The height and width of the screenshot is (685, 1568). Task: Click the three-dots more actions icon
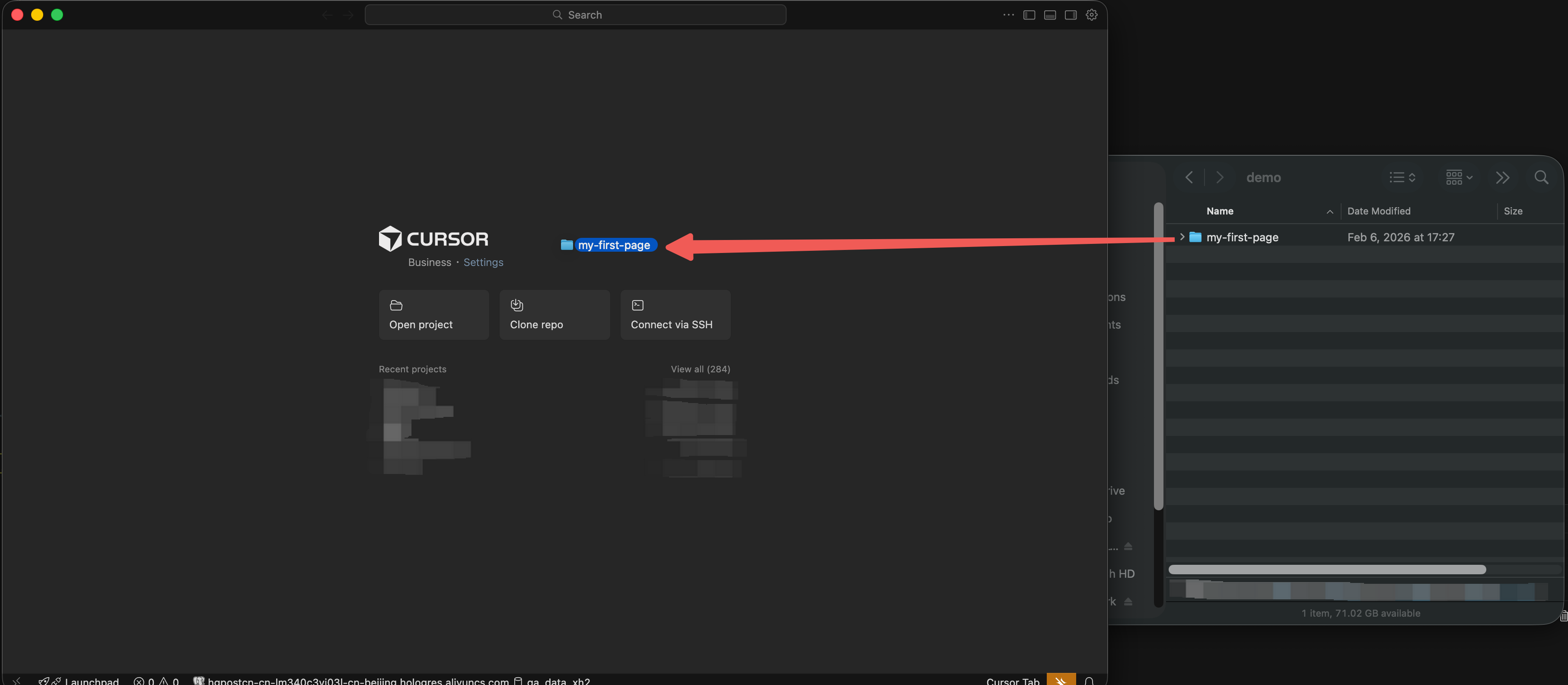click(1008, 15)
